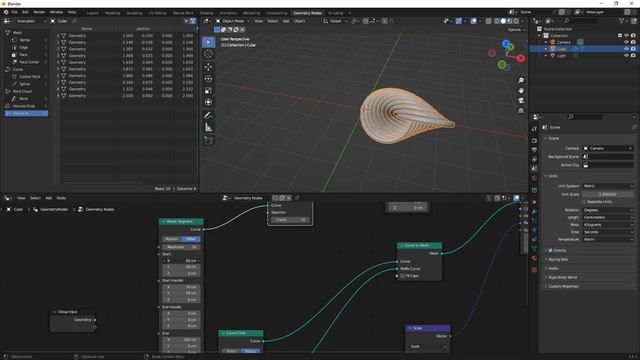Open the Rotation Degrees dropdown

(x=608, y=210)
